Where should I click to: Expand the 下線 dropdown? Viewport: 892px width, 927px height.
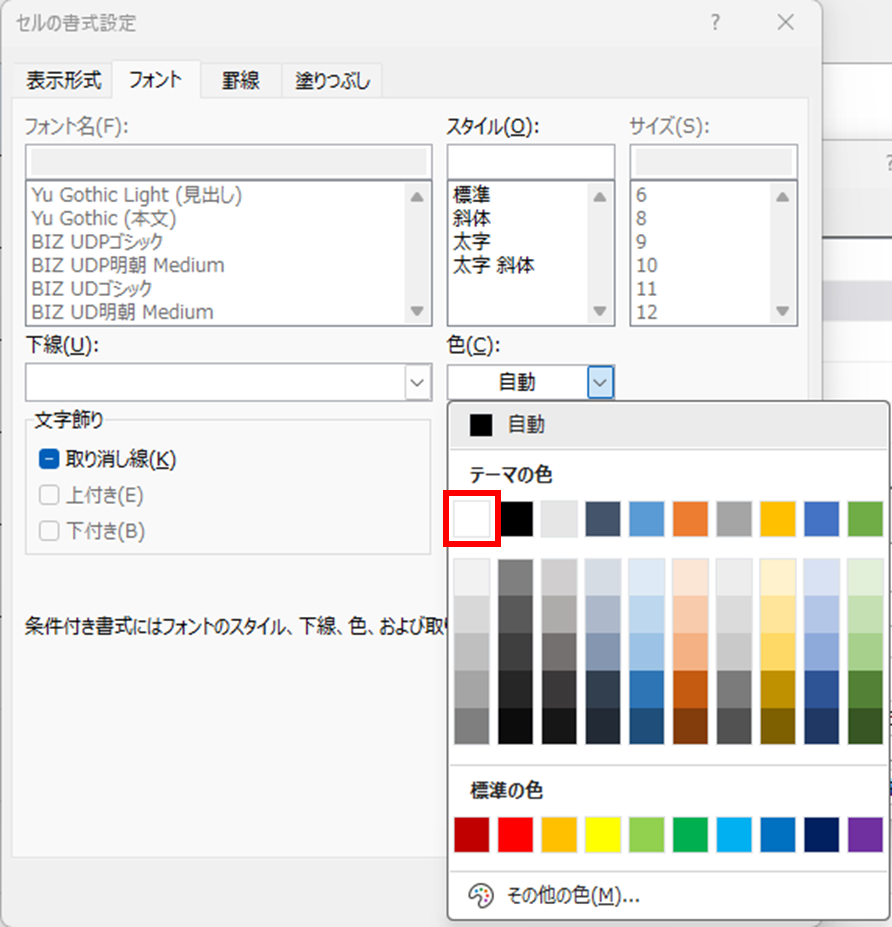point(417,383)
